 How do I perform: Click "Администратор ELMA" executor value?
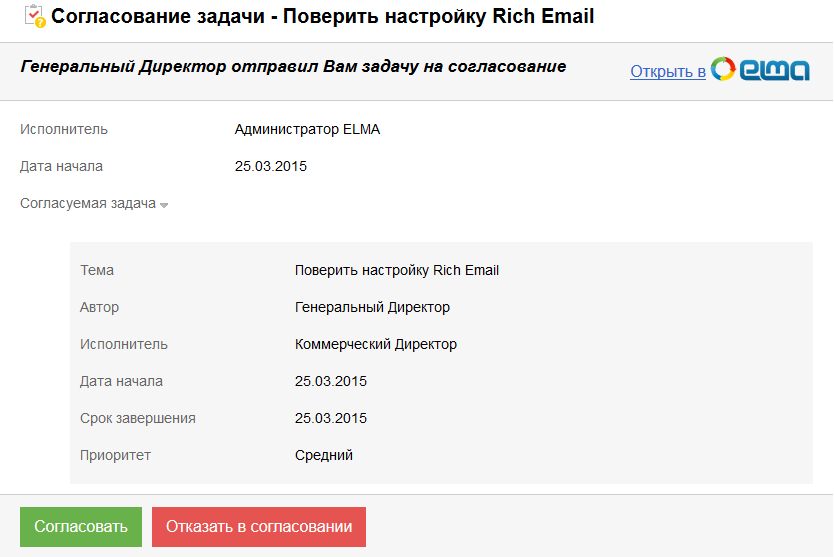pos(307,129)
